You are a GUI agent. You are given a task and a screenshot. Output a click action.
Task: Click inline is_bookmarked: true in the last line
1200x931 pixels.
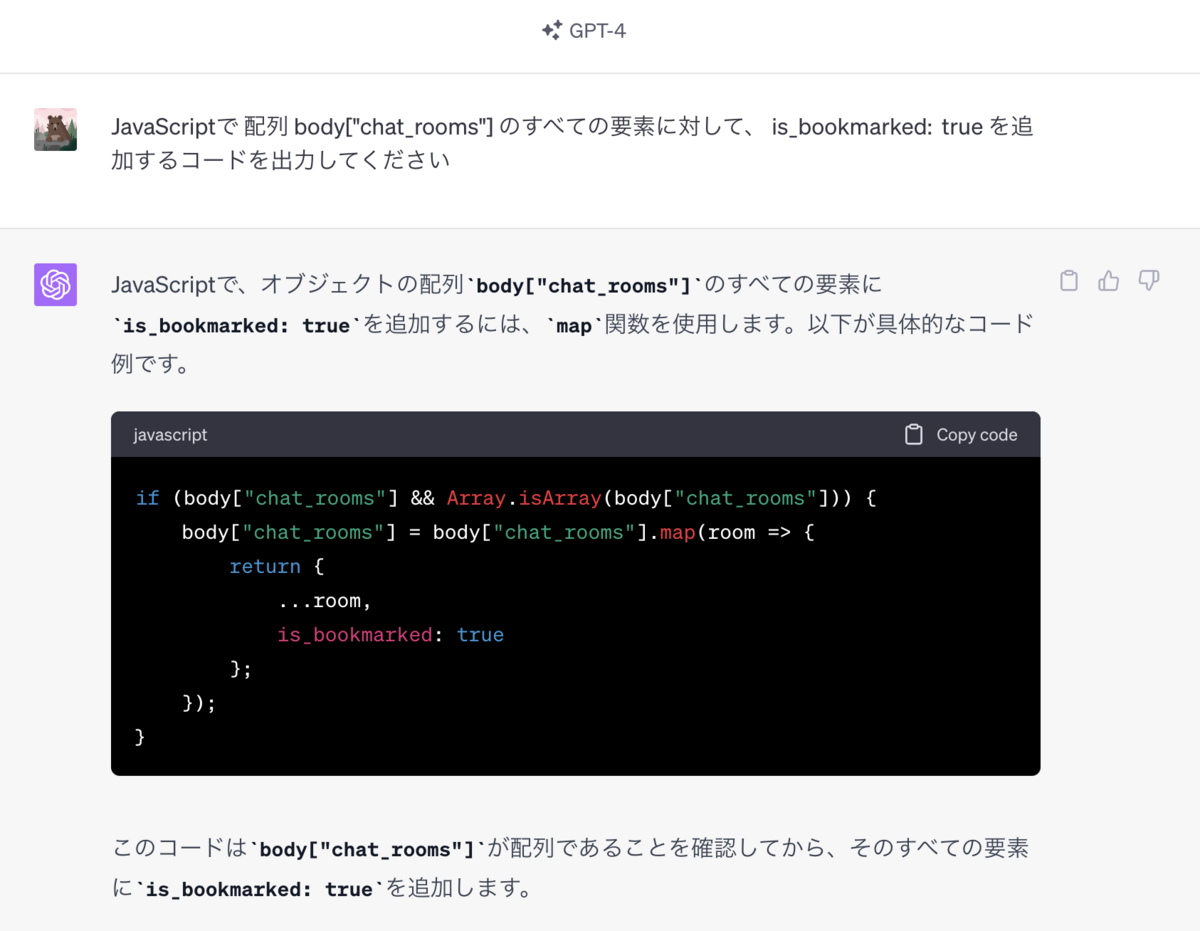coord(259,889)
